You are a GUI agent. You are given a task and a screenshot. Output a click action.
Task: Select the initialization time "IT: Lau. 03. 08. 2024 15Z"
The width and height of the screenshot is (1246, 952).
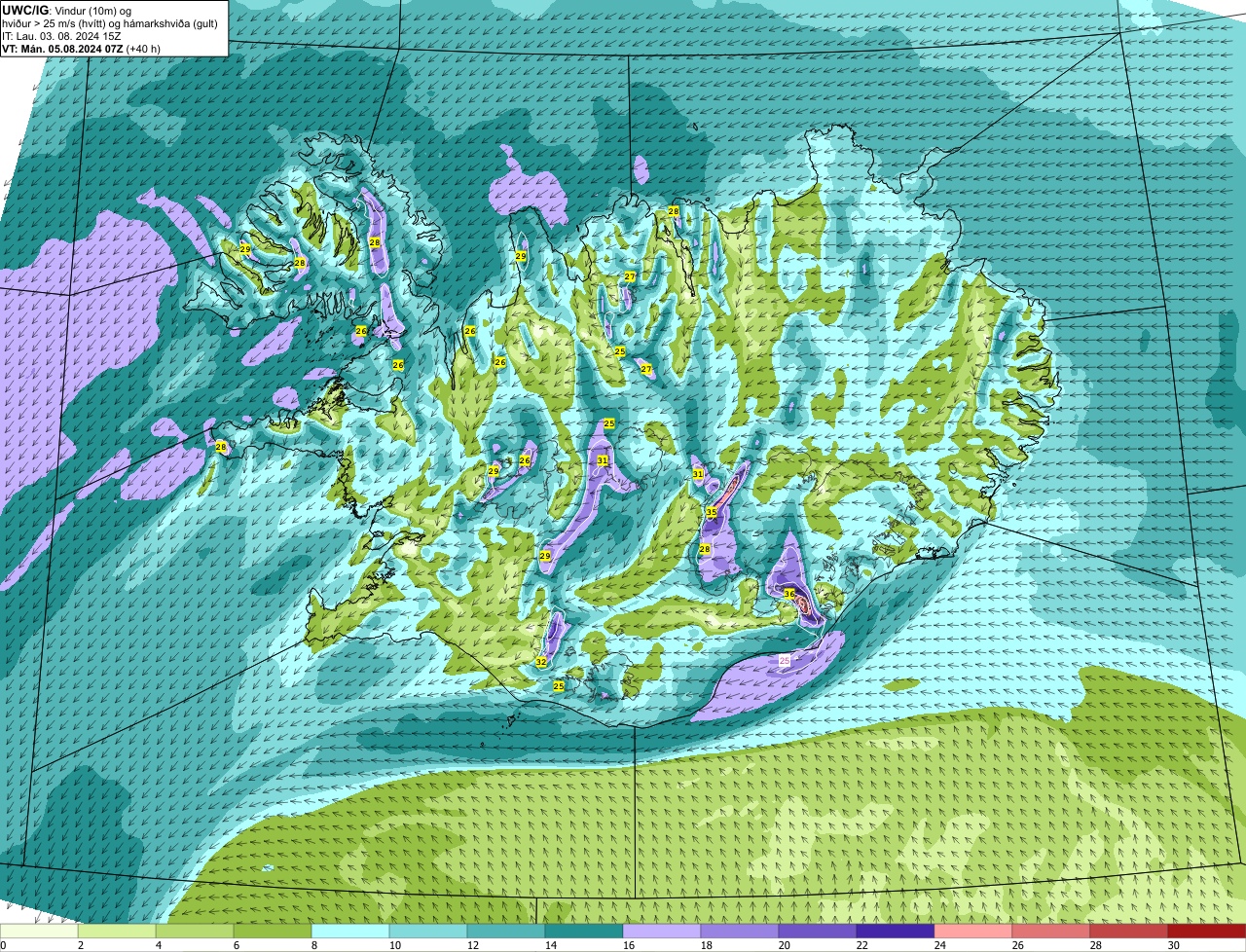[61, 36]
